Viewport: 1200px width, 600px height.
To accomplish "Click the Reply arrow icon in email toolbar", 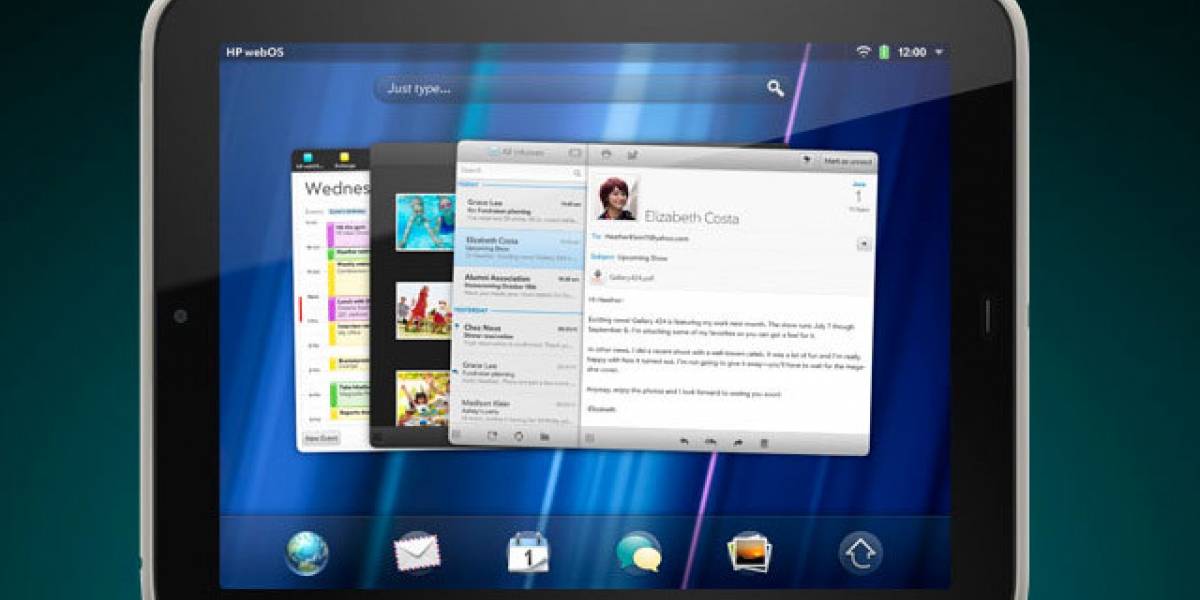I will 685,442.
